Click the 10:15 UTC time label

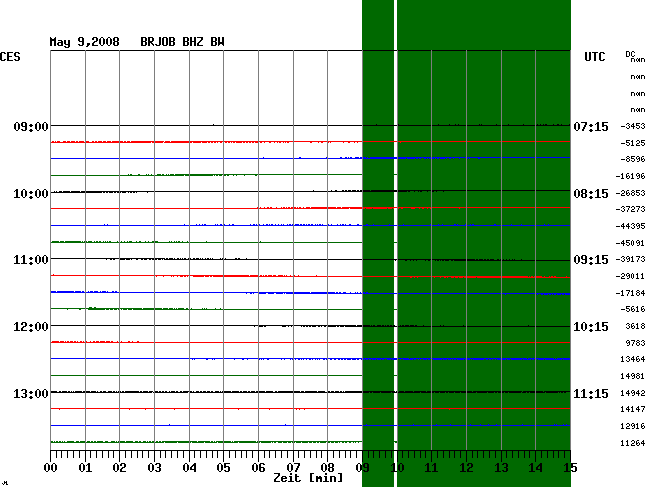pyautogui.click(x=591, y=327)
